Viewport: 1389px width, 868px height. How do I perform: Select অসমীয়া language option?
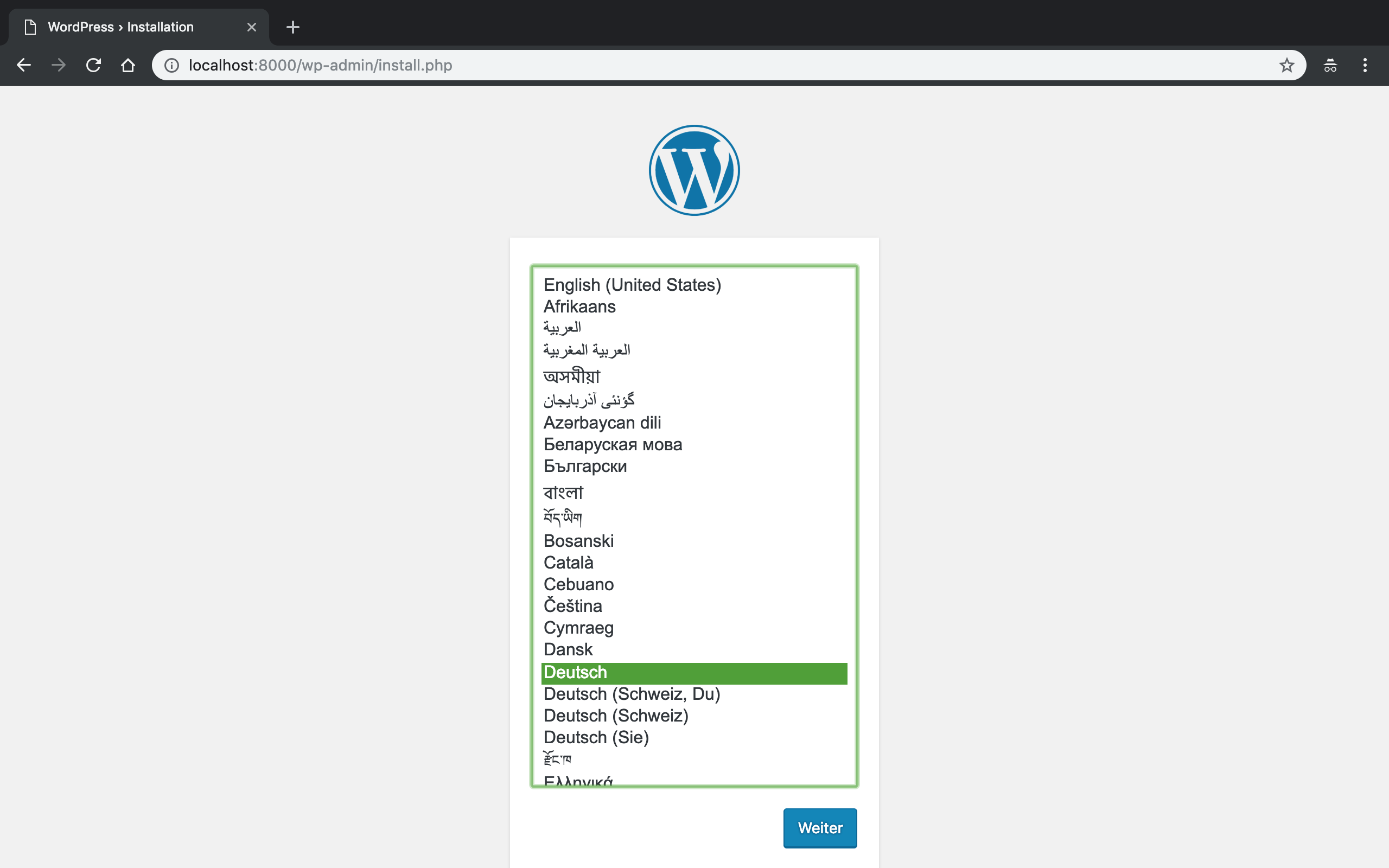click(694, 376)
